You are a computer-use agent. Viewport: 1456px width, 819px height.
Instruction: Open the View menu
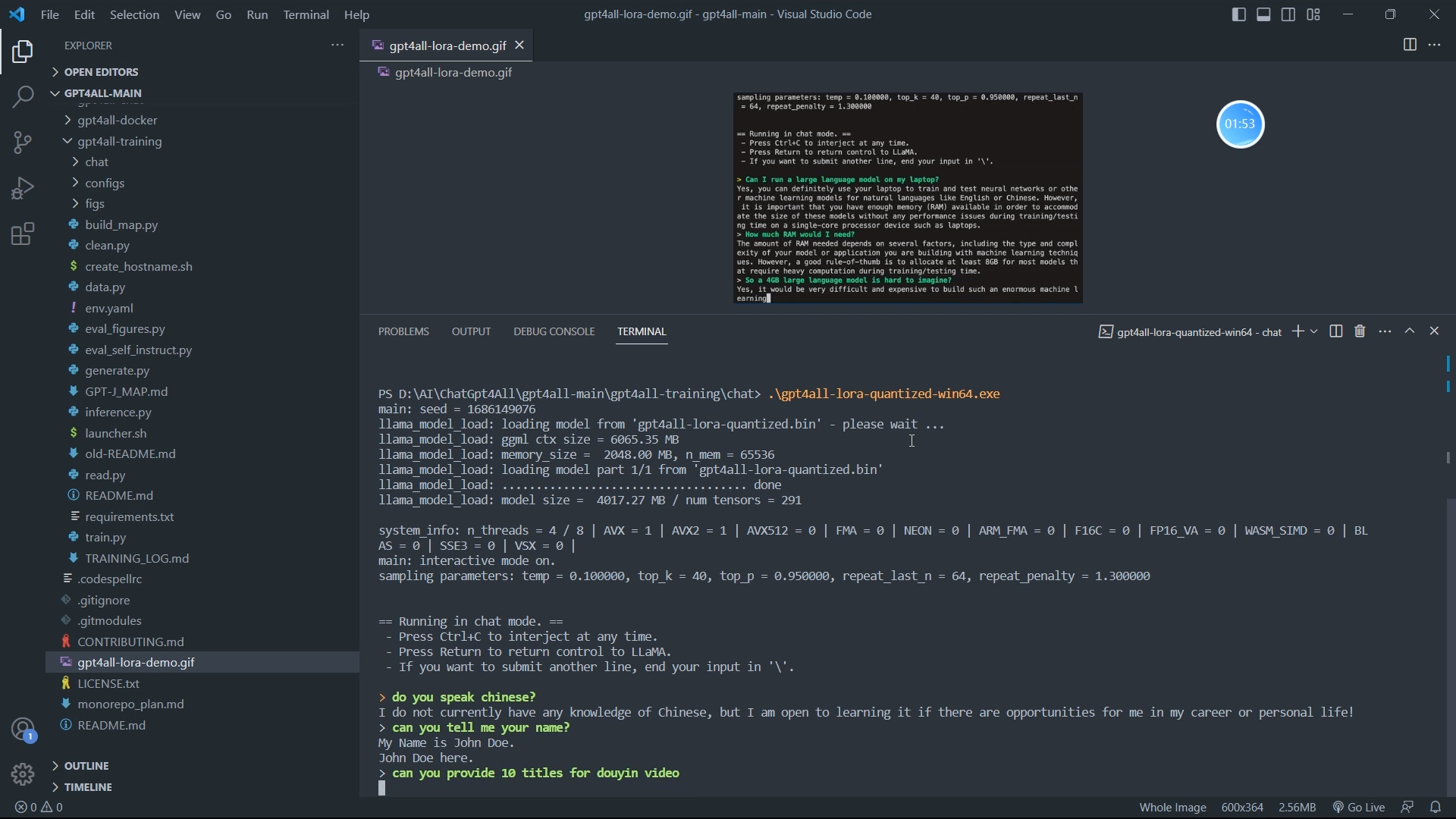[187, 14]
